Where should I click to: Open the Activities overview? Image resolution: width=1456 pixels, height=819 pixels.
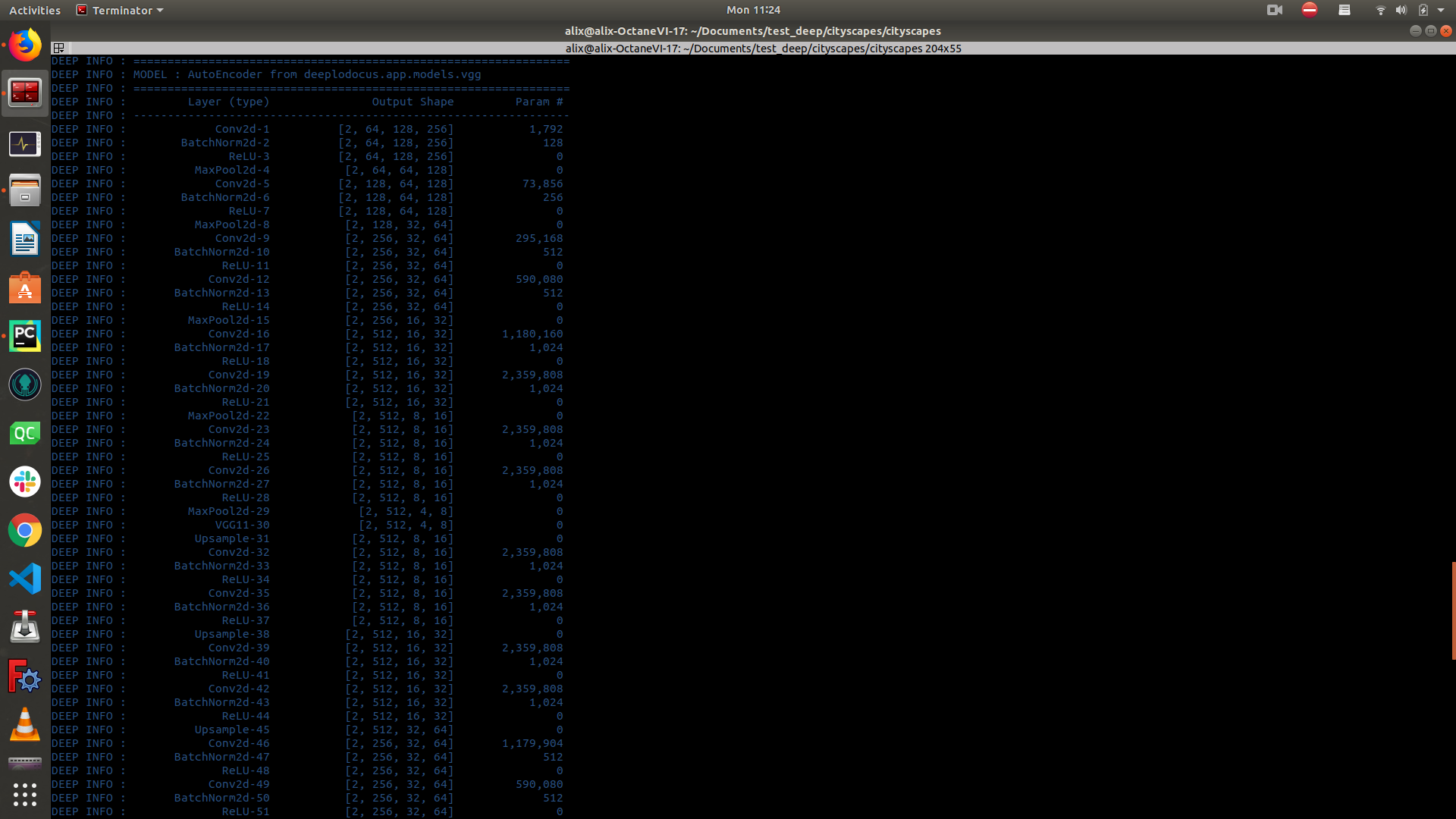tap(35, 10)
